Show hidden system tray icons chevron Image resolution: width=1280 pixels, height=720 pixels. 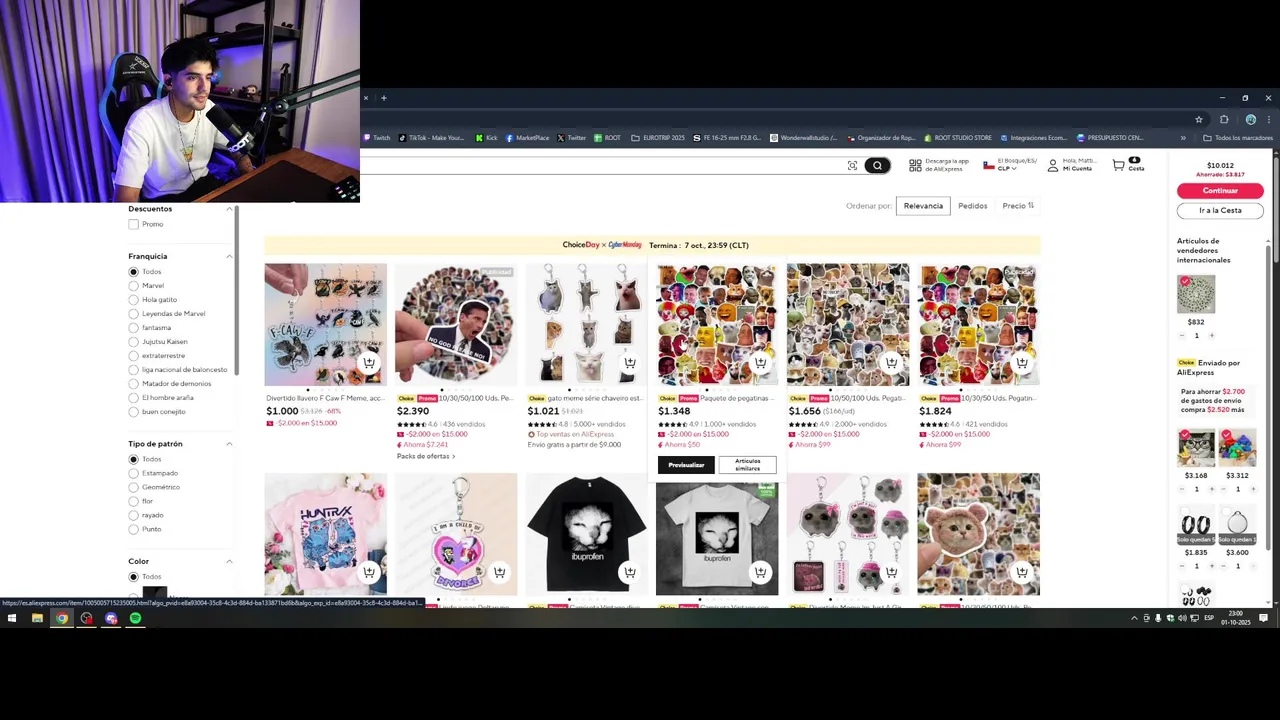1134,618
